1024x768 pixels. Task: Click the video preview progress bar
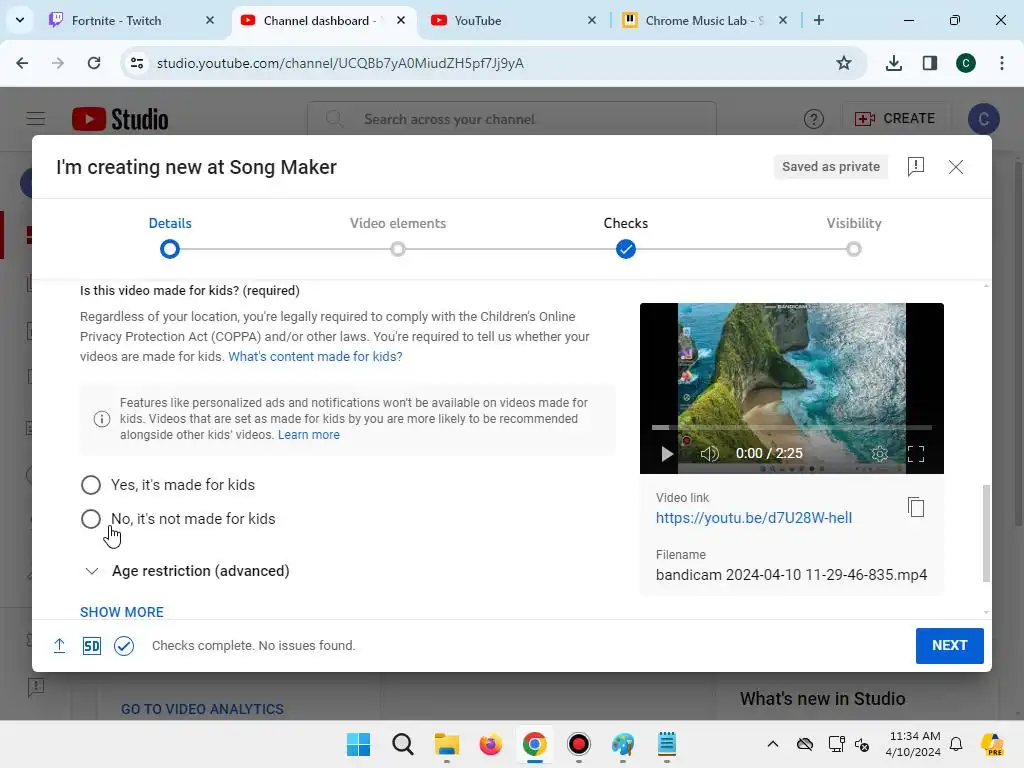point(792,428)
